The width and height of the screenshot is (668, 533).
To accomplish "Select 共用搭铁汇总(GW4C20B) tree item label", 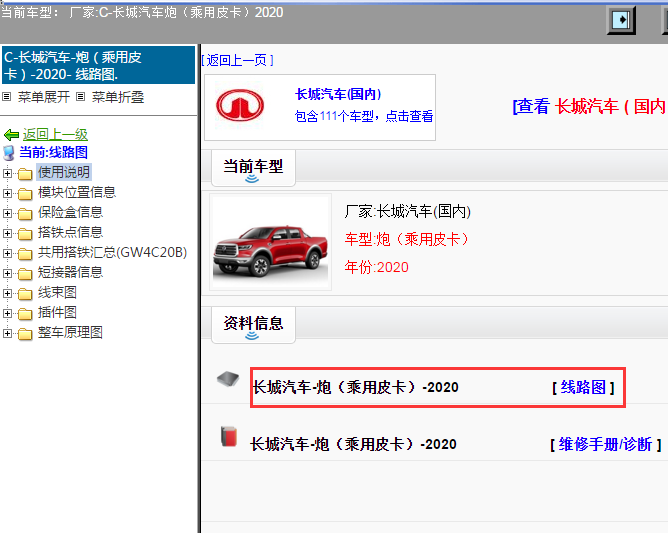I will (x=112, y=252).
